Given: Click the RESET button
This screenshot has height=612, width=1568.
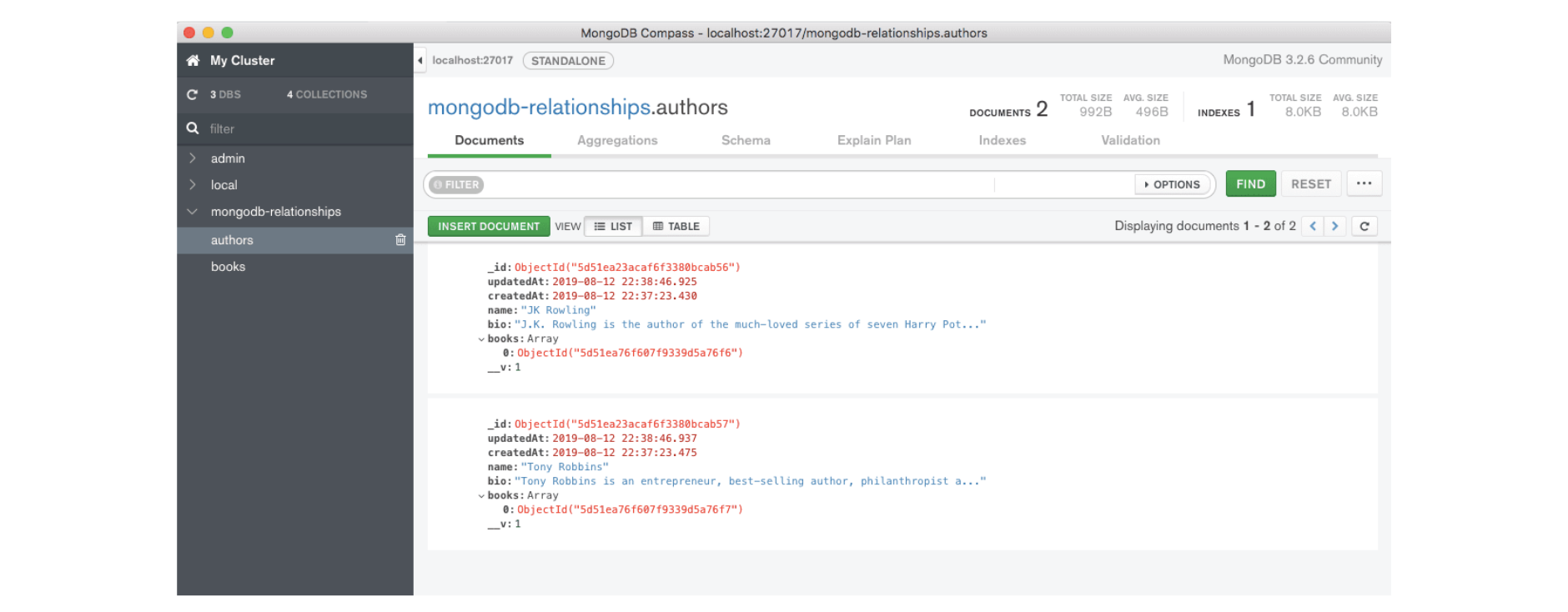Looking at the screenshot, I should tap(1311, 183).
